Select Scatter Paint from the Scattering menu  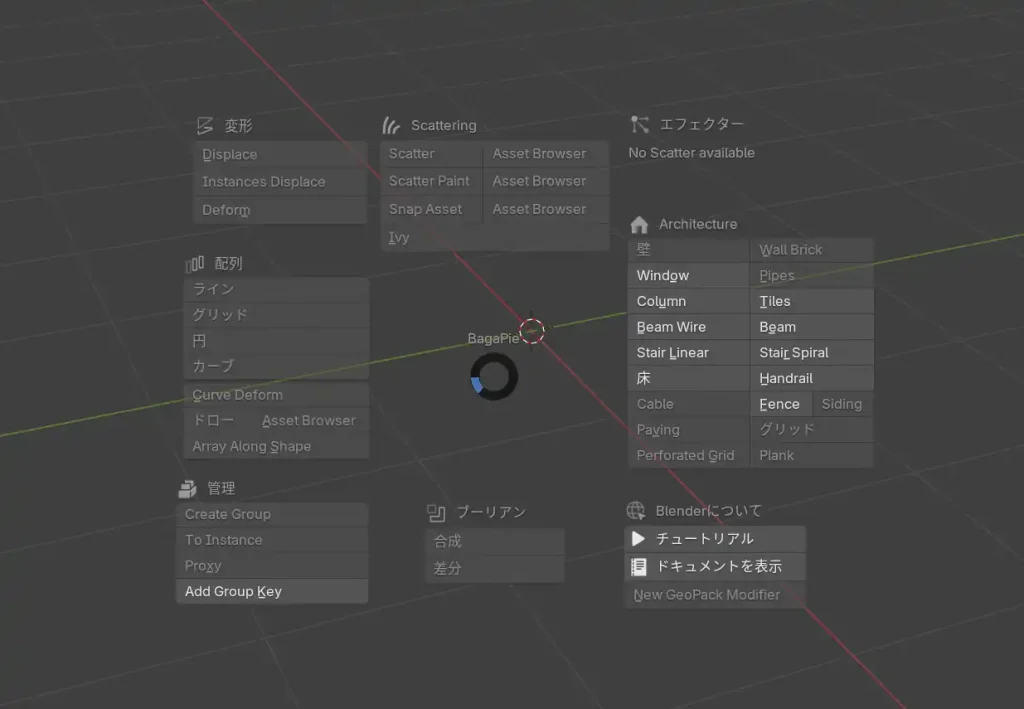coord(430,181)
